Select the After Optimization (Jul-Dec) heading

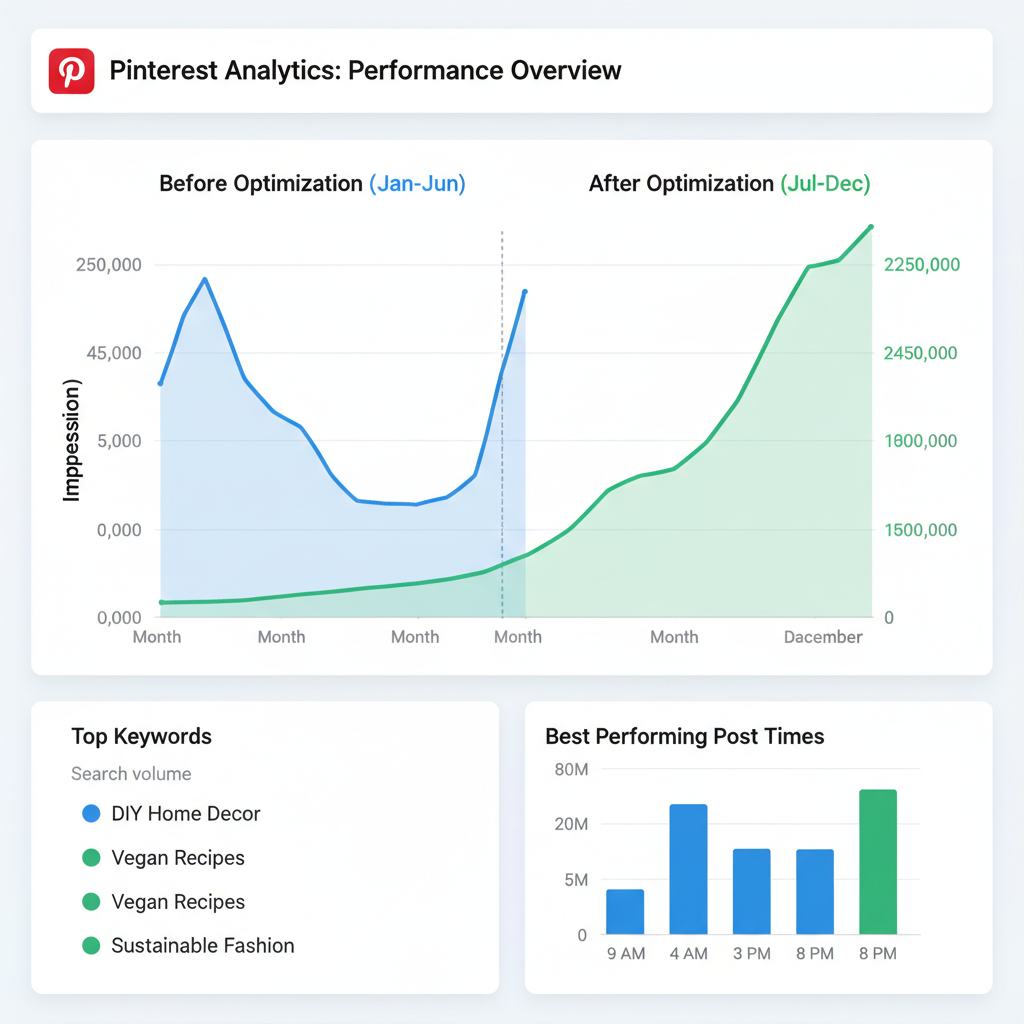coord(729,184)
